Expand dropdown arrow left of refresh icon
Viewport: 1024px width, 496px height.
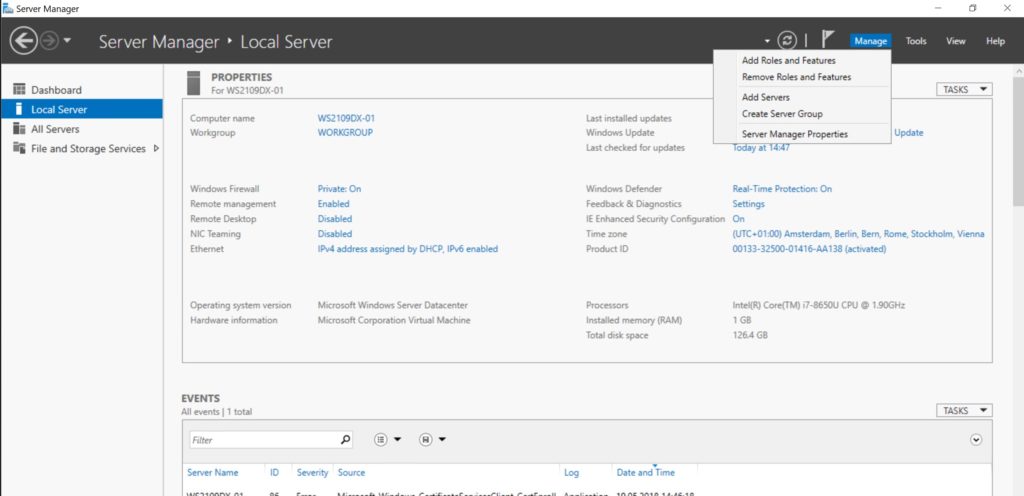pyautogui.click(x=767, y=42)
